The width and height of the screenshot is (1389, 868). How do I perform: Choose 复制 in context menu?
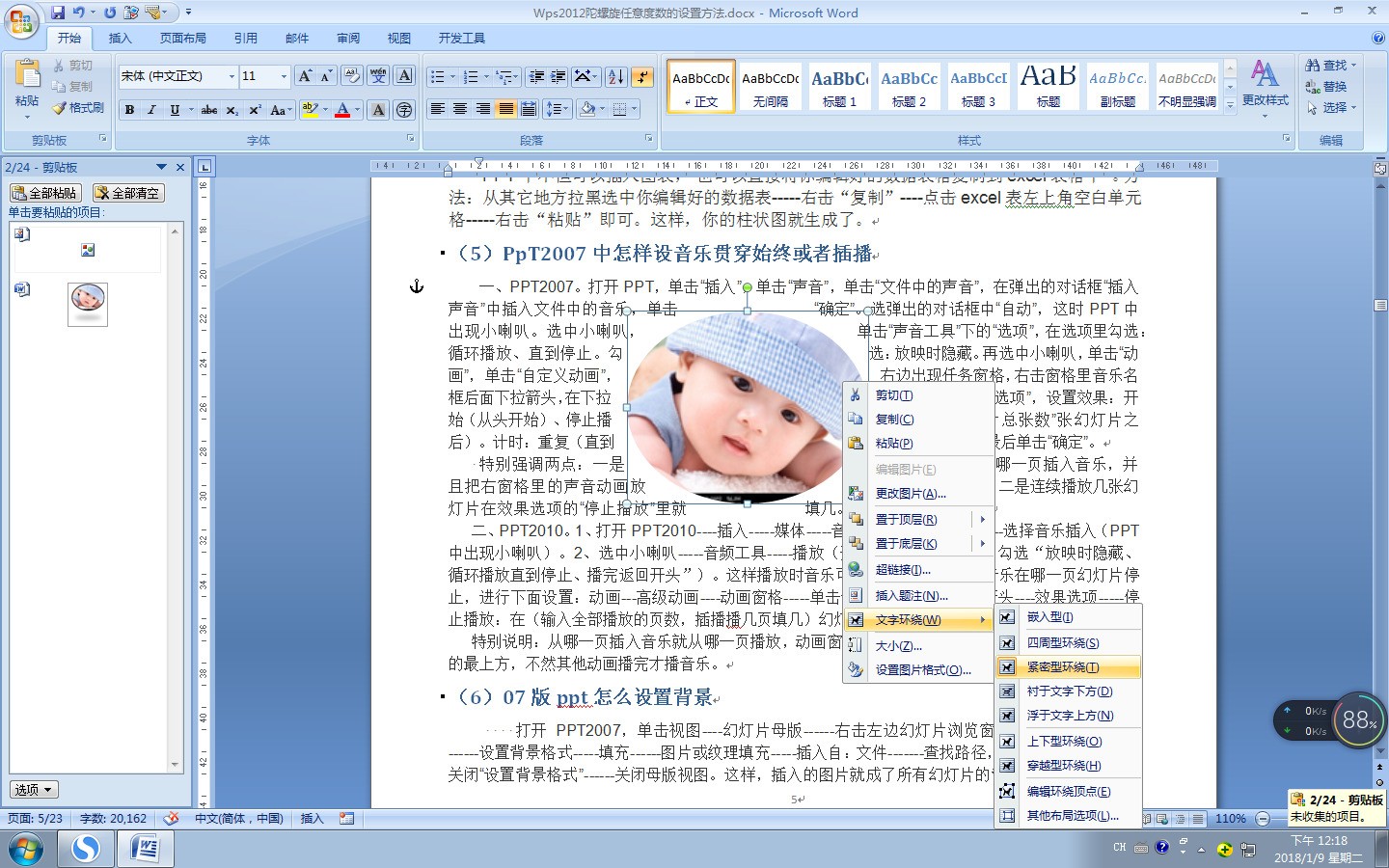click(919, 420)
